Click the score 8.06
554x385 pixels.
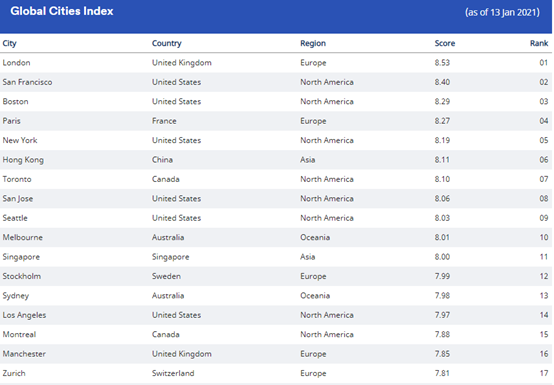pyautogui.click(x=442, y=199)
